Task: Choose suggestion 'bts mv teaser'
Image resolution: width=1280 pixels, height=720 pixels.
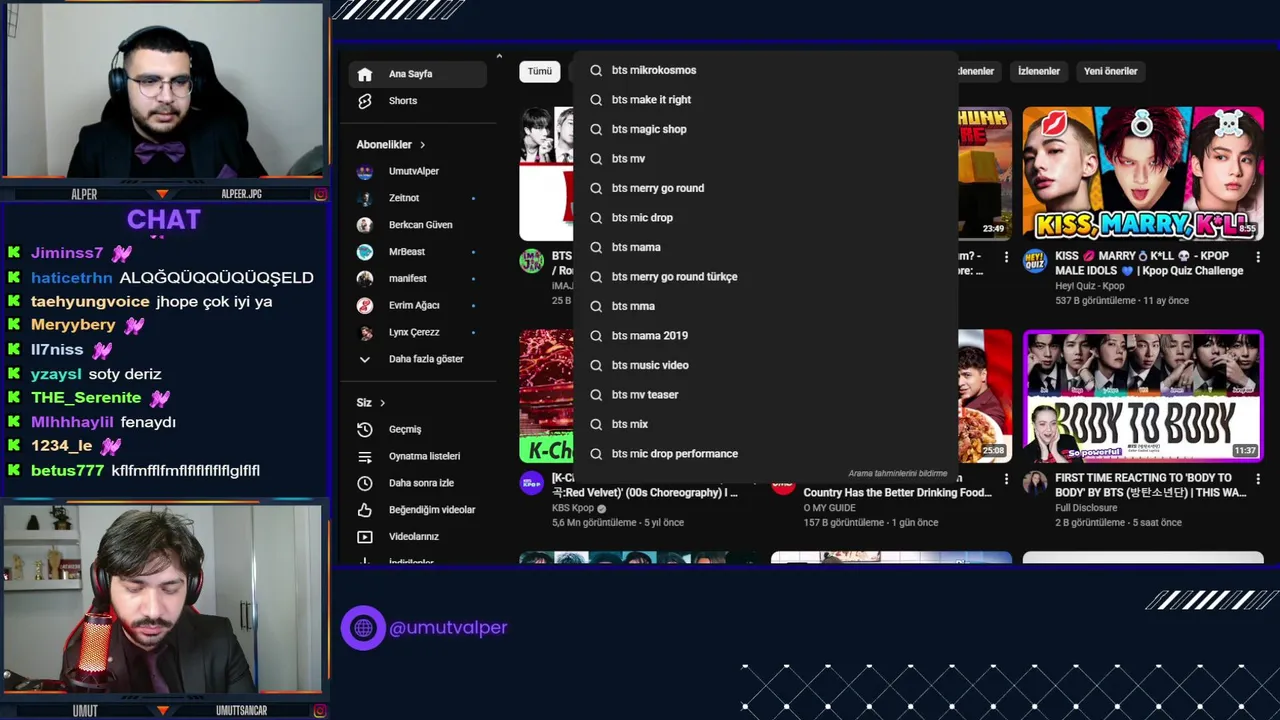Action: [766, 395]
